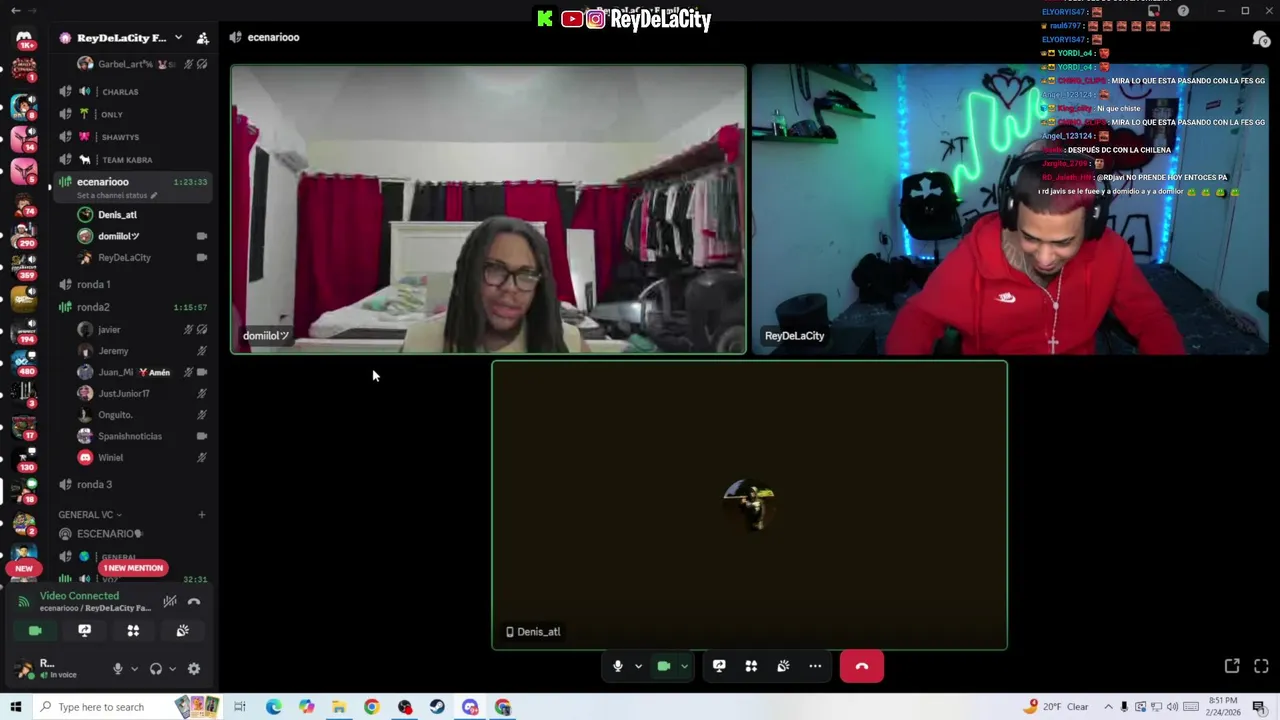Share your screen from call control bar
The height and width of the screenshot is (720, 1280).
(x=719, y=666)
